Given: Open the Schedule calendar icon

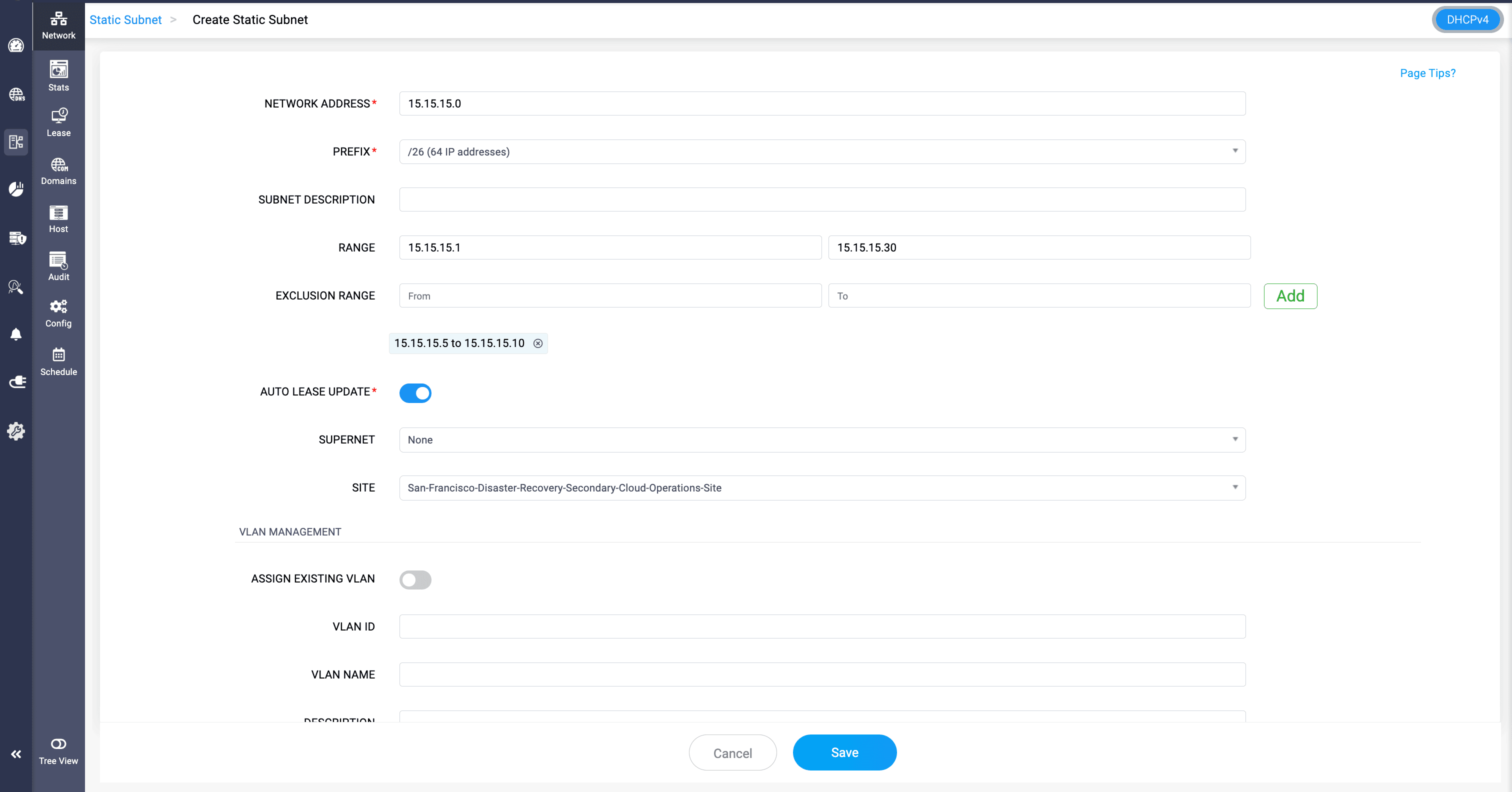Looking at the screenshot, I should pos(58,354).
